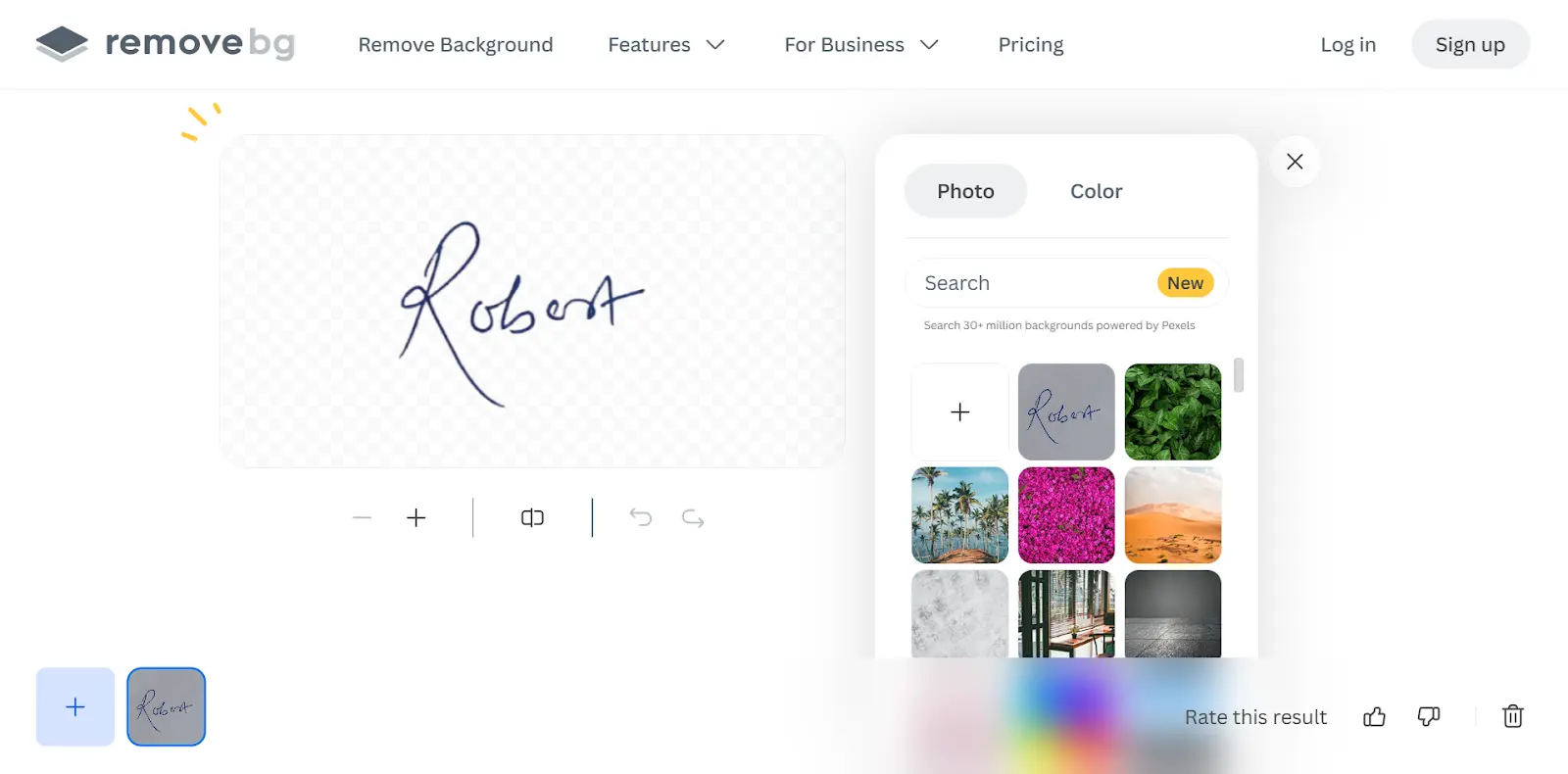The image size is (1568, 774).
Task: Select the Photo tab
Action: click(x=965, y=191)
